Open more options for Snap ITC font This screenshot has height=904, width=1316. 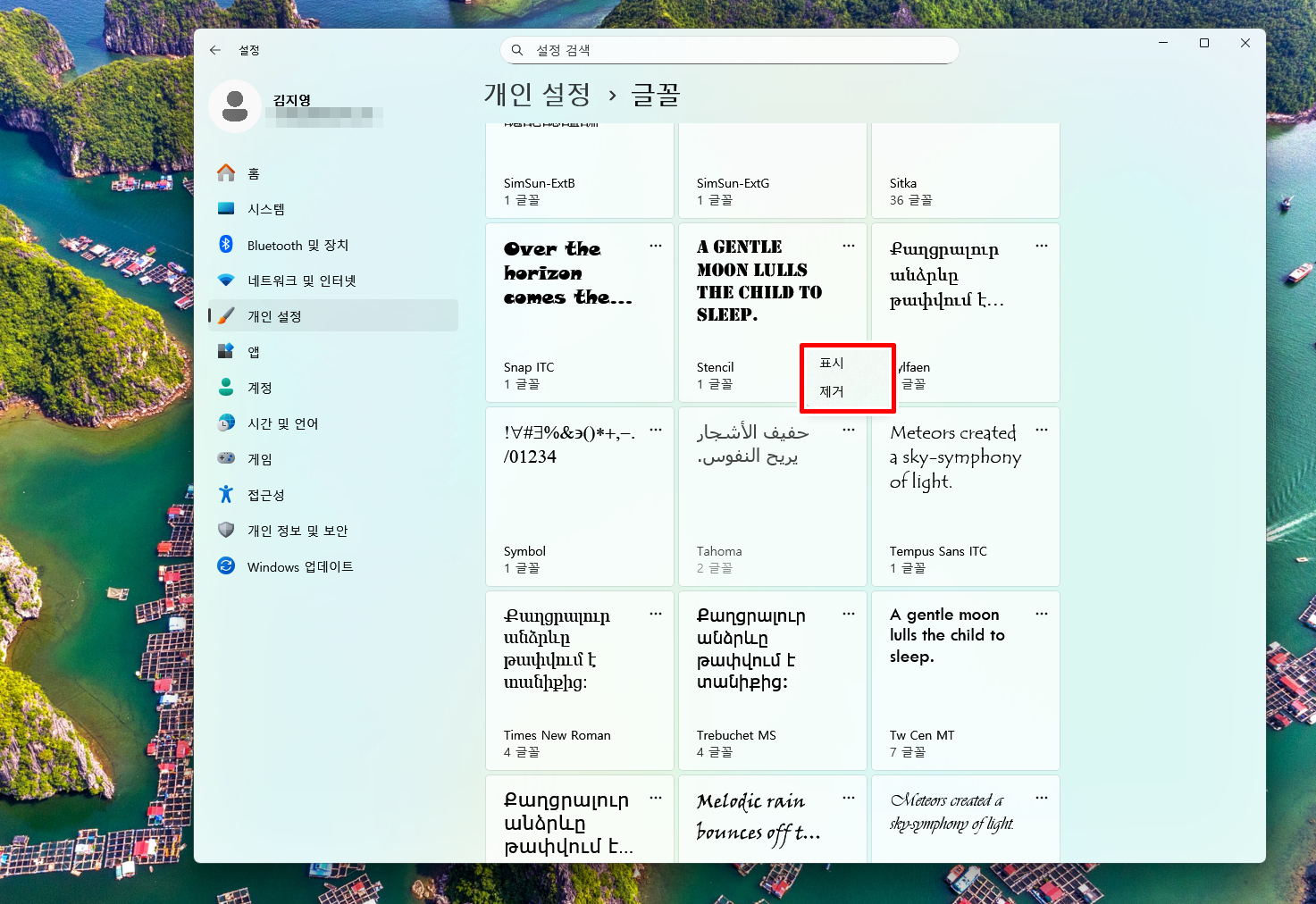(x=656, y=246)
